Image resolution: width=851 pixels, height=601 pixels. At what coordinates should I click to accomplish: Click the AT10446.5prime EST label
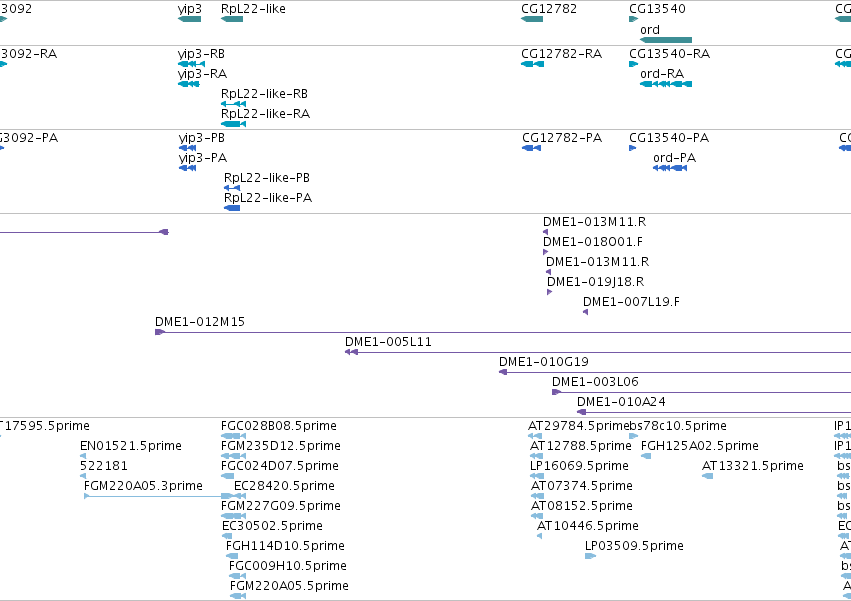click(x=588, y=527)
